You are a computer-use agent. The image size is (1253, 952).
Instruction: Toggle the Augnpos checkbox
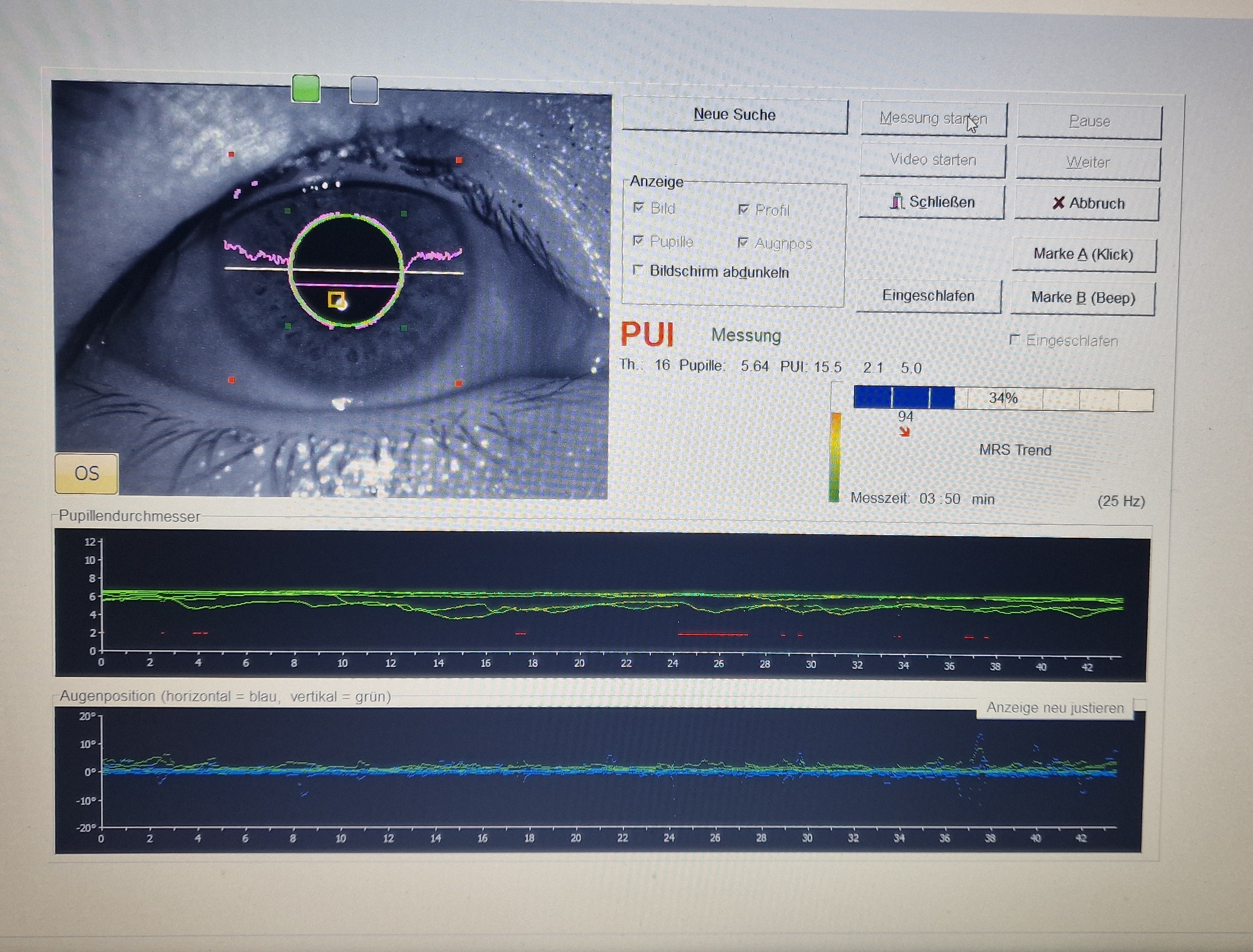743,242
